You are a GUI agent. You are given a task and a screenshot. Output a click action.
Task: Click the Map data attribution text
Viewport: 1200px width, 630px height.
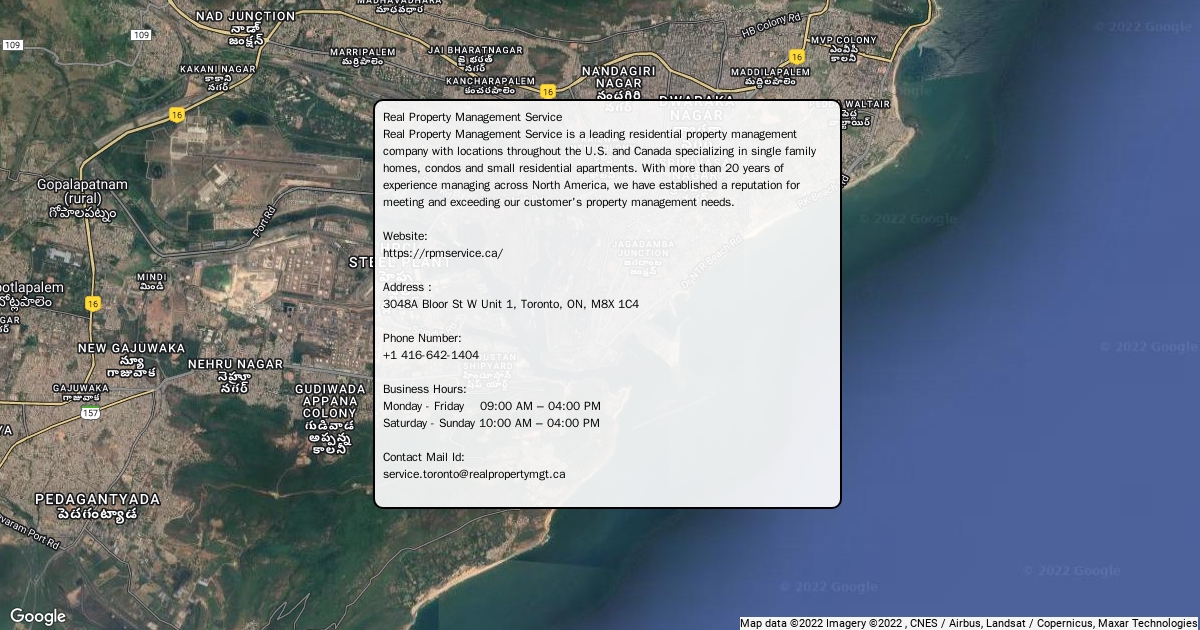pyautogui.click(x=968, y=623)
